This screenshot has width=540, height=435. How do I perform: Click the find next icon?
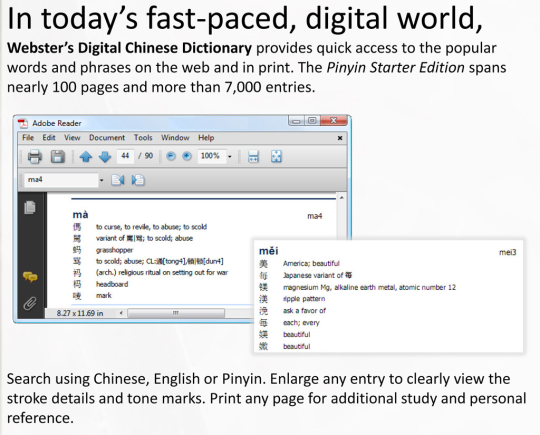pos(138,180)
